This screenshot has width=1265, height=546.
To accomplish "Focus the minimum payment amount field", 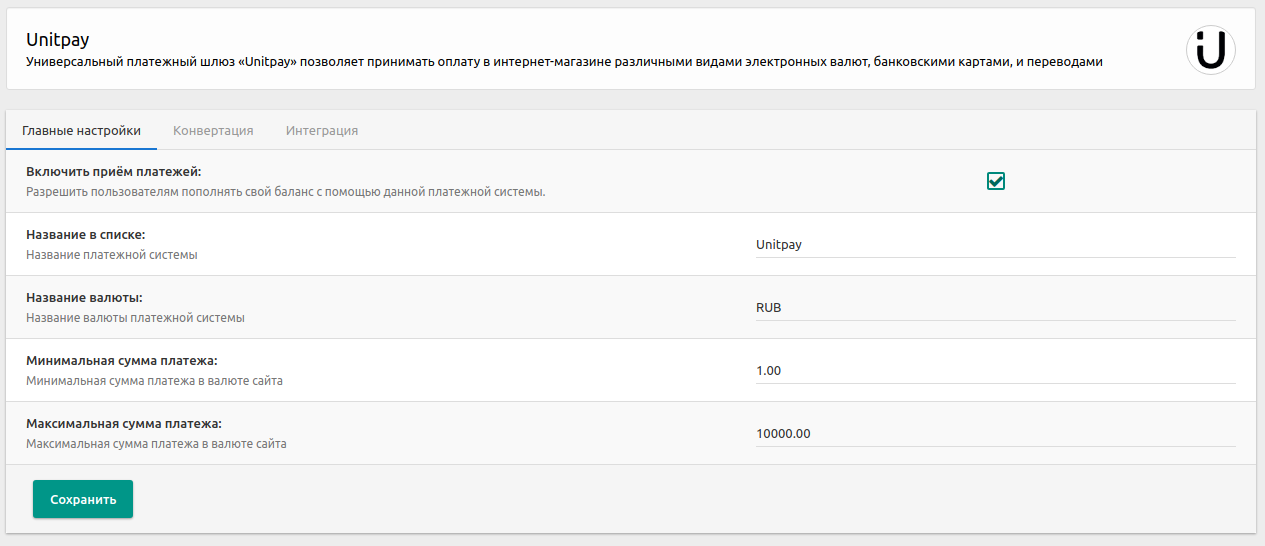I will pyautogui.click(x=995, y=370).
